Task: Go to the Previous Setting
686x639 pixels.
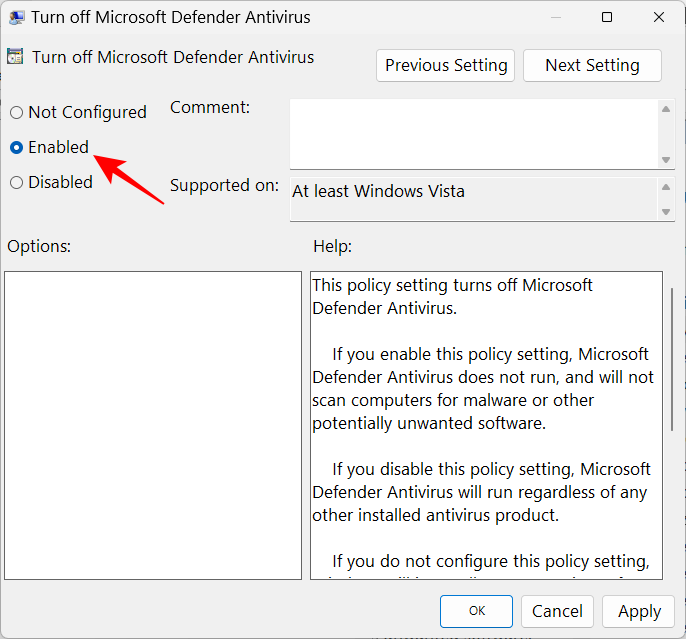Action: (x=446, y=65)
